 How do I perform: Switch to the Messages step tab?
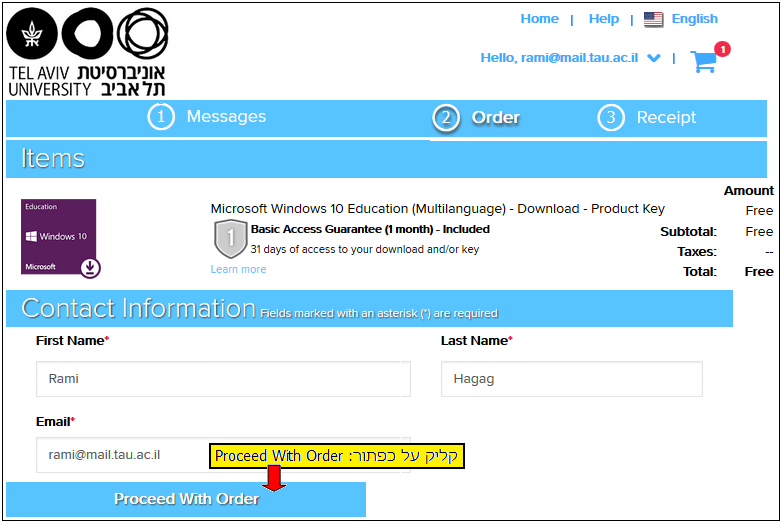point(226,117)
